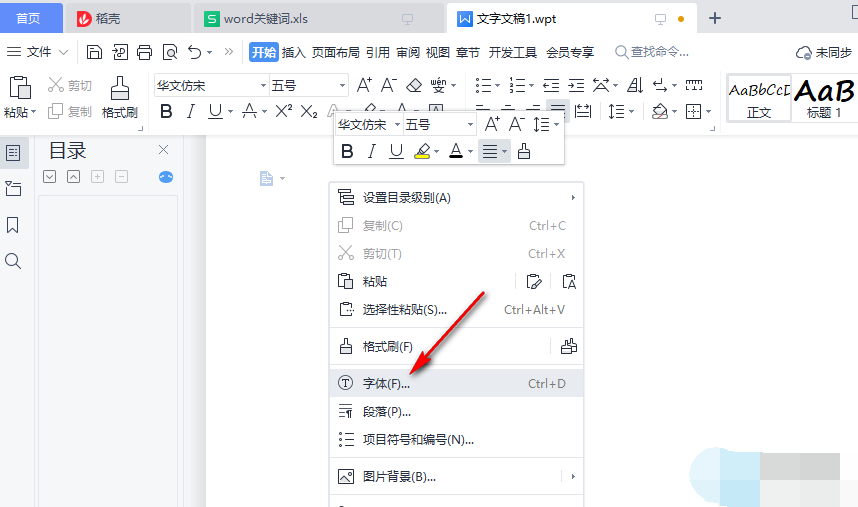Screen dimensions: 858x507
Task: Click the format painter icon in mini toolbar
Action: click(x=524, y=151)
